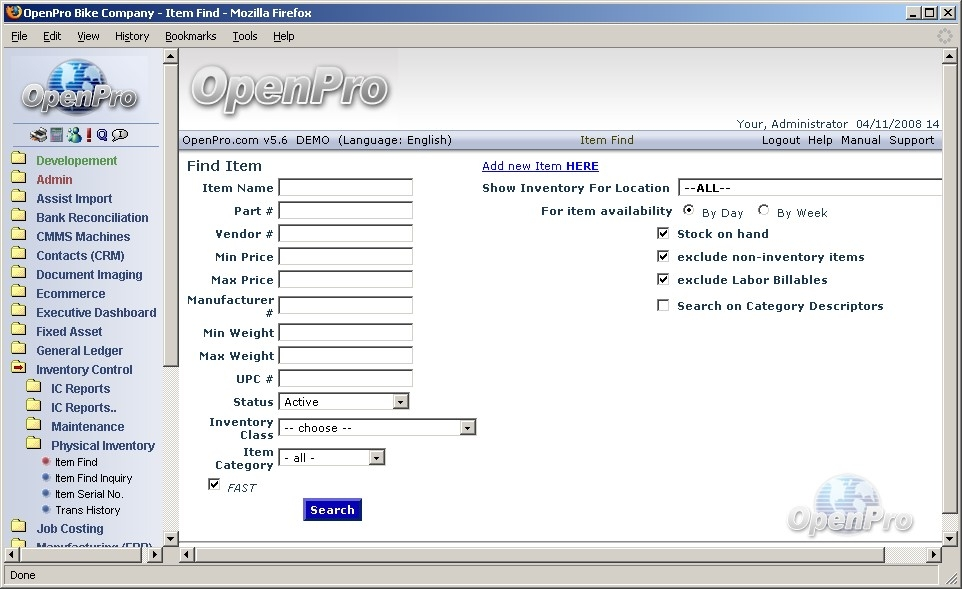
Task: Enable Search on Category Descriptors
Action: point(663,305)
